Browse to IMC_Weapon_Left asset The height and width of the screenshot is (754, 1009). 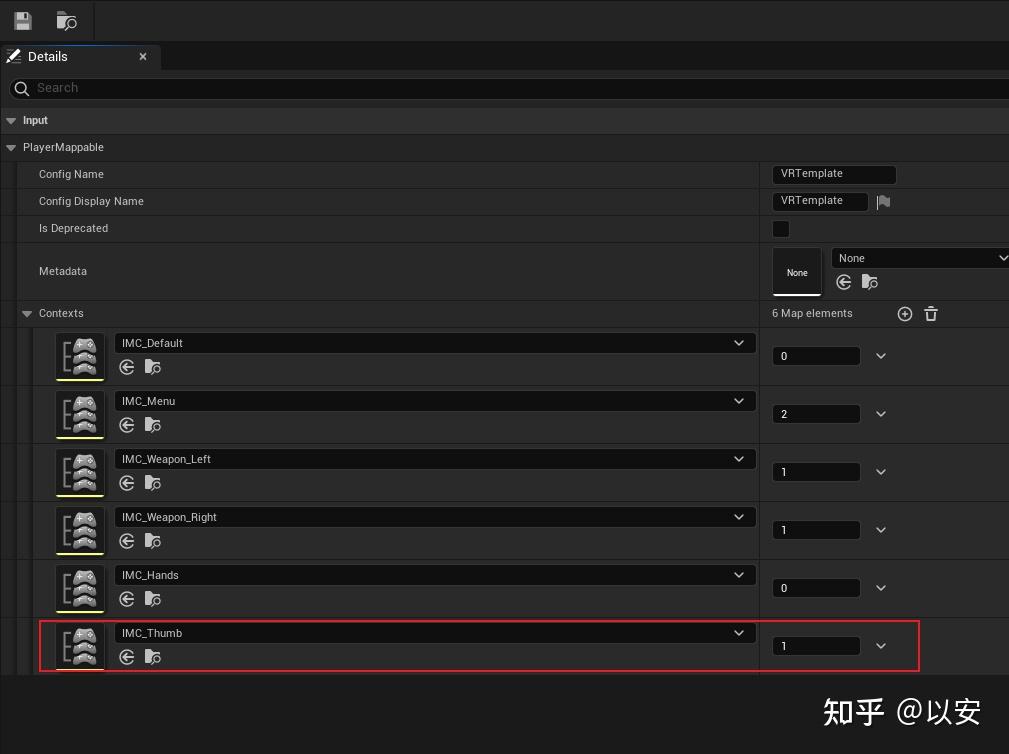152,483
